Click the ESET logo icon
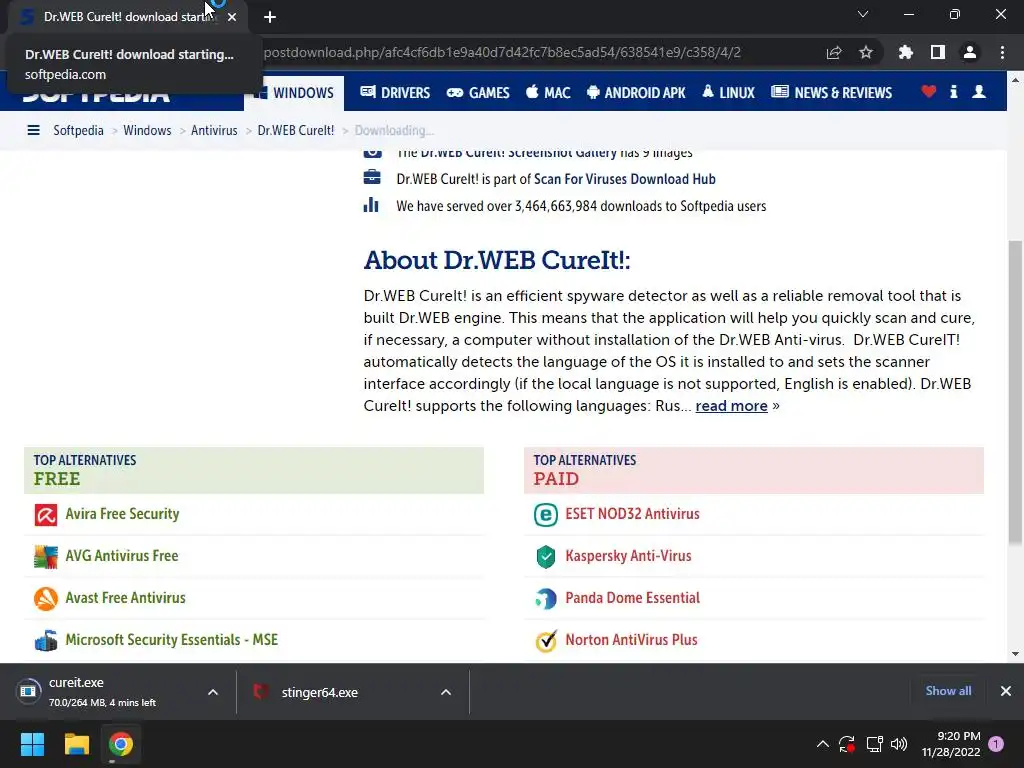 pyautogui.click(x=546, y=515)
